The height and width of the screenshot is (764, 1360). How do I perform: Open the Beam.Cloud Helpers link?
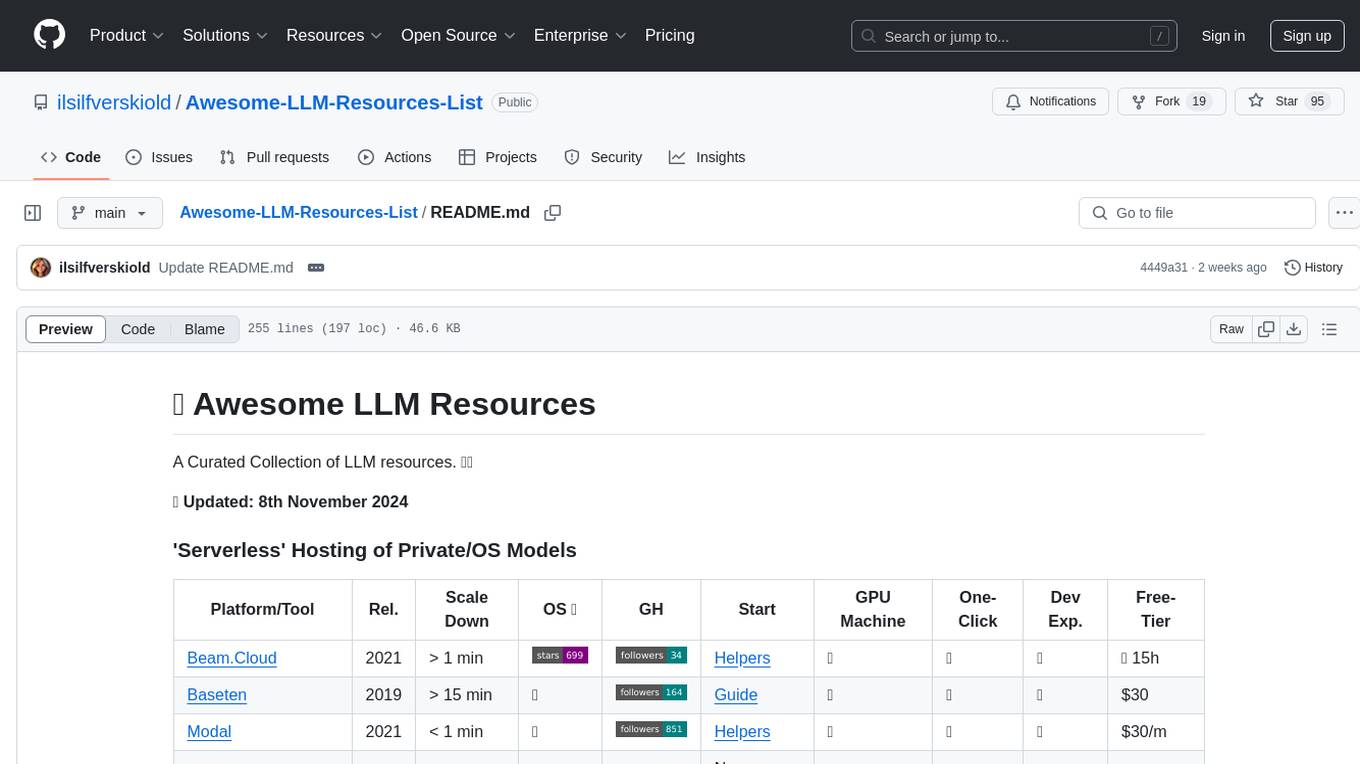742,658
